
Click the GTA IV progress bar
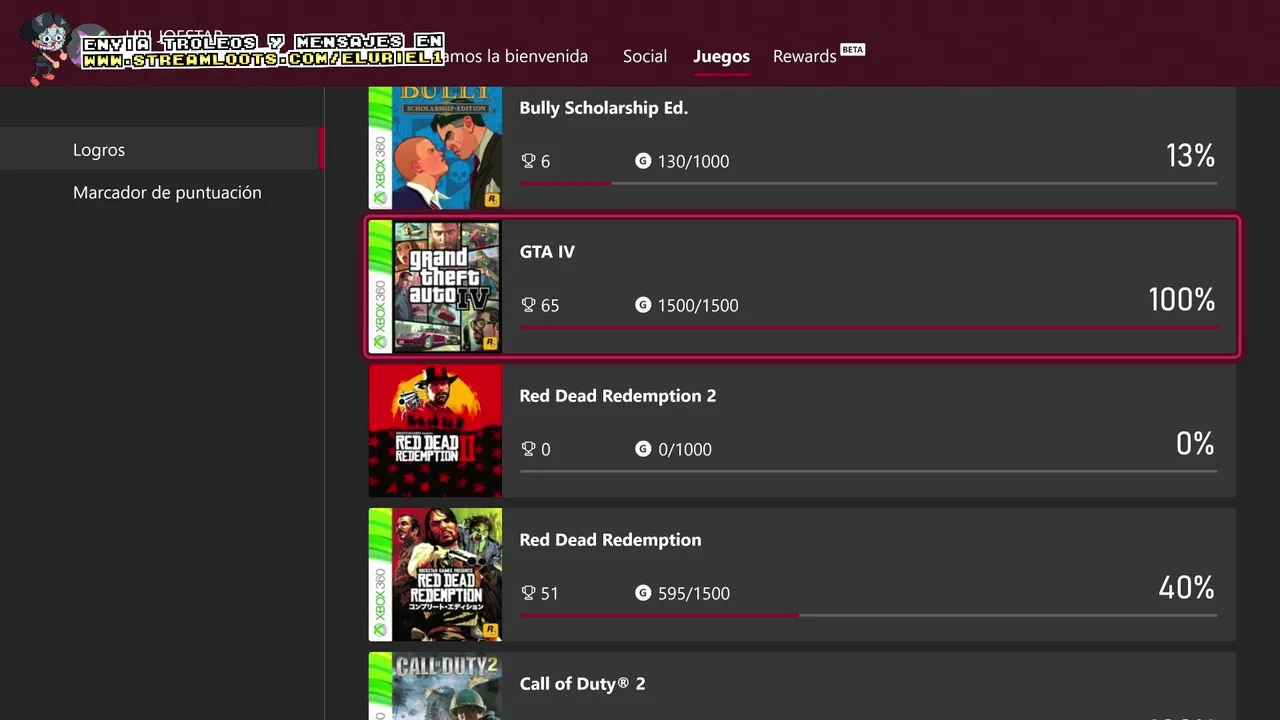coord(868,327)
